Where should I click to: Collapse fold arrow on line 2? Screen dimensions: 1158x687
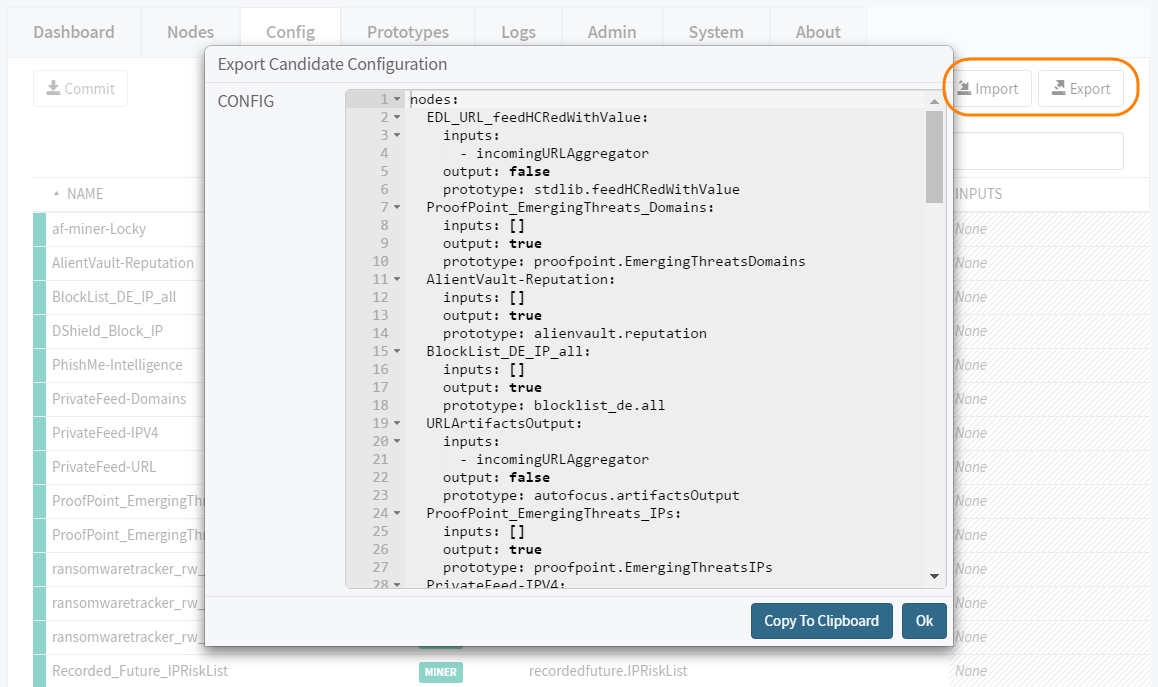[x=397, y=118]
